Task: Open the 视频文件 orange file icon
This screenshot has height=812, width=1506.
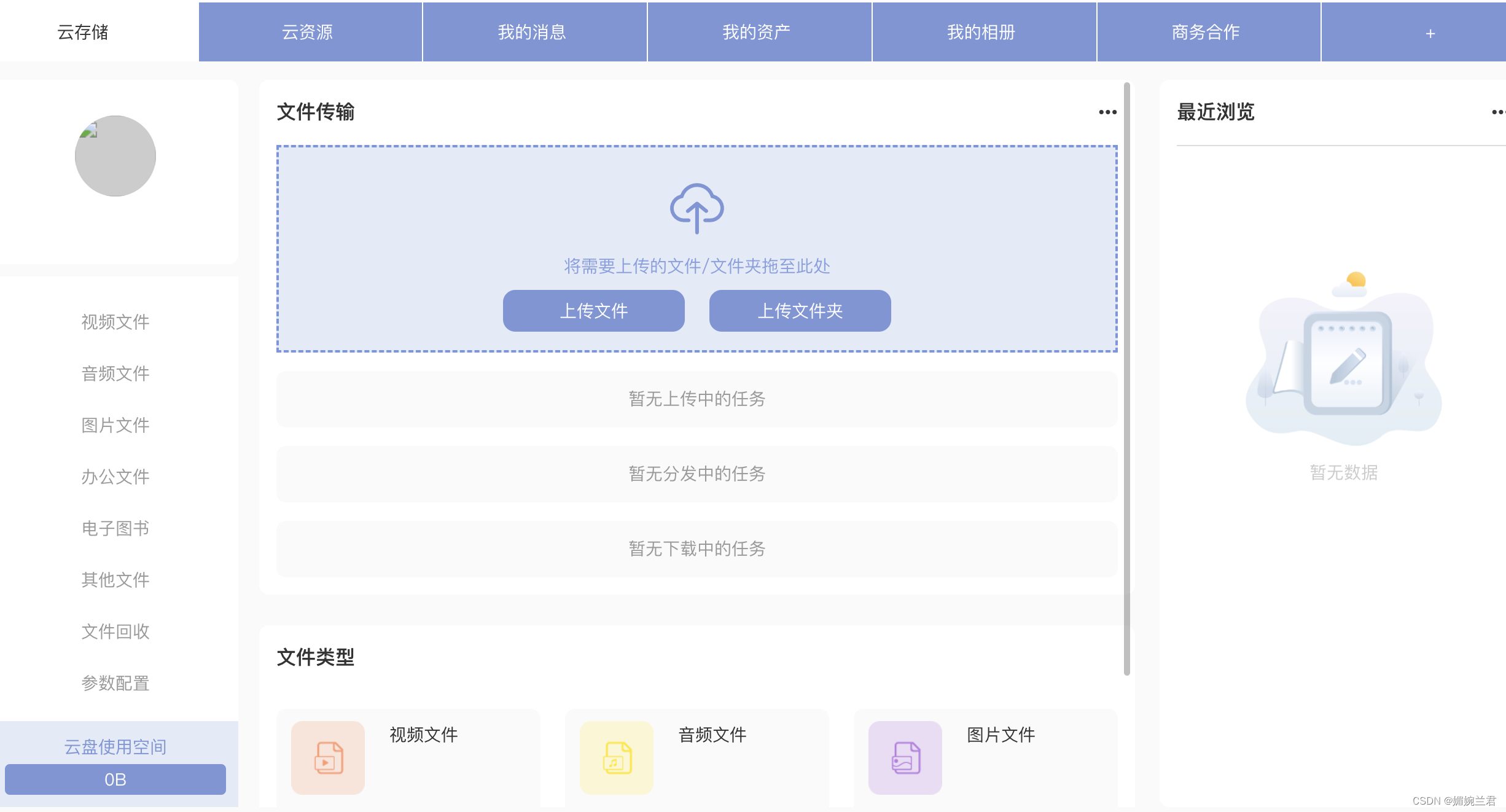Action: [328, 757]
